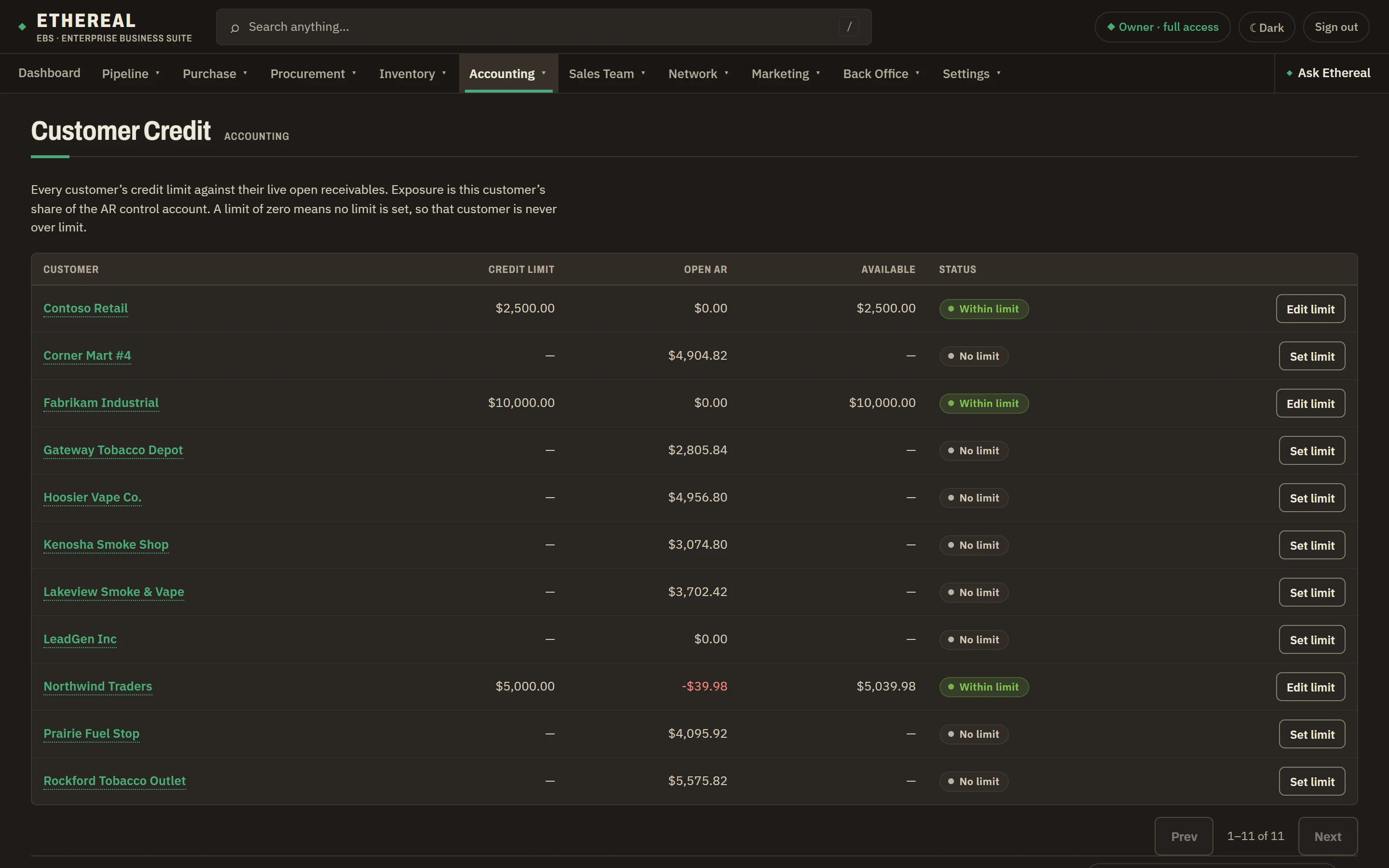Viewport: 1389px width, 868px height.
Task: Click the -$39.98 open AR value
Action: 704,686
